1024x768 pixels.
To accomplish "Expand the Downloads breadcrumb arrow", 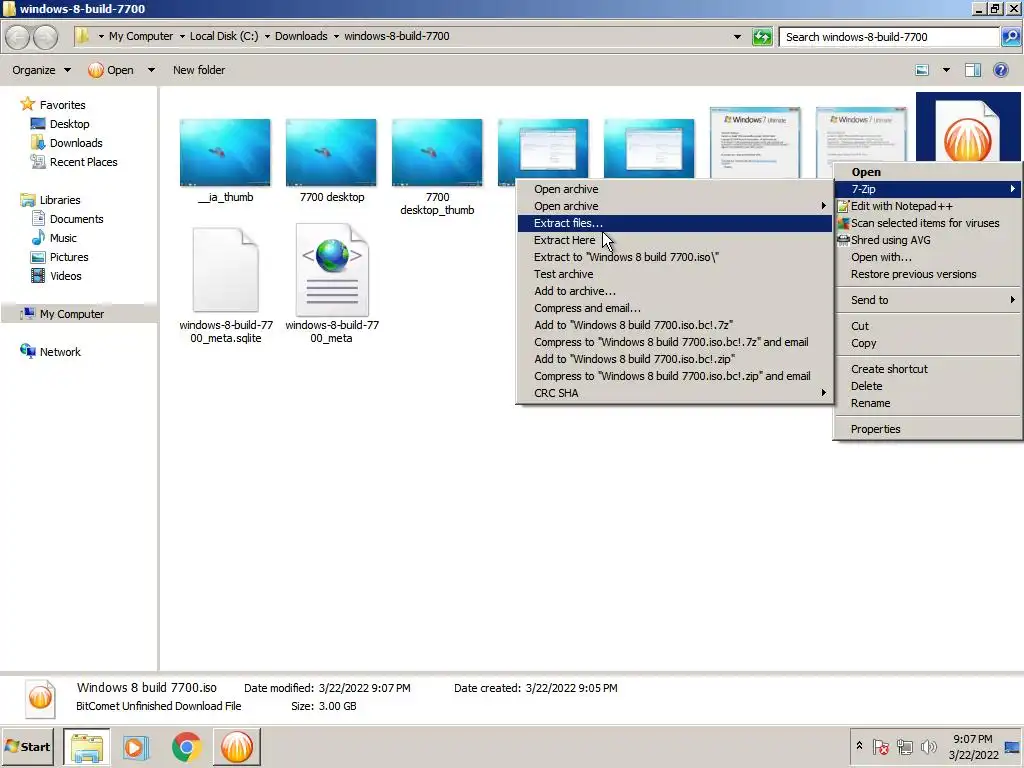I will [336, 37].
